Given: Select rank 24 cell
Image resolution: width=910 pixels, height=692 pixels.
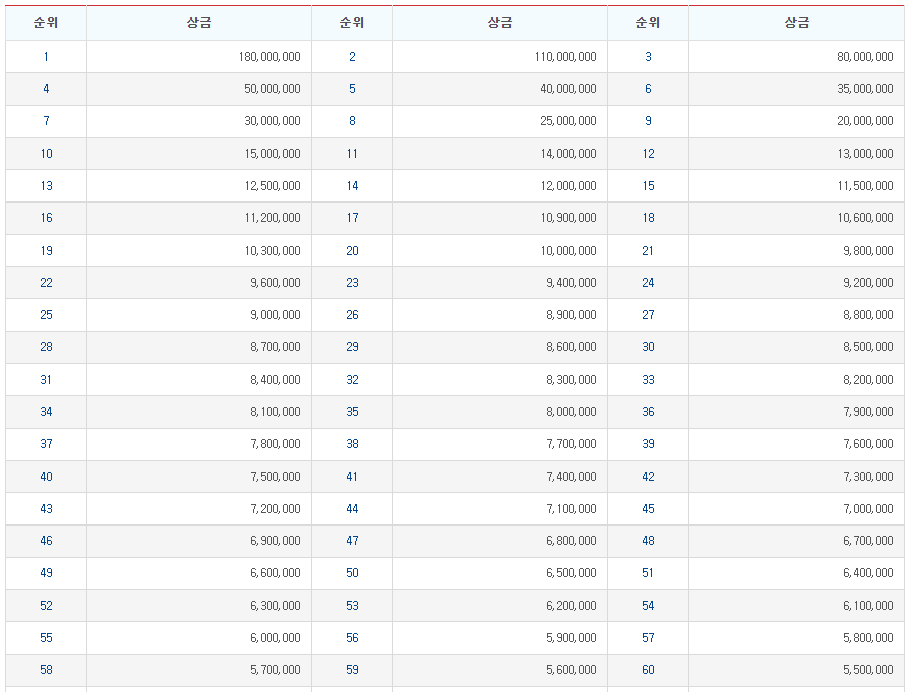Looking at the screenshot, I should tap(648, 283).
